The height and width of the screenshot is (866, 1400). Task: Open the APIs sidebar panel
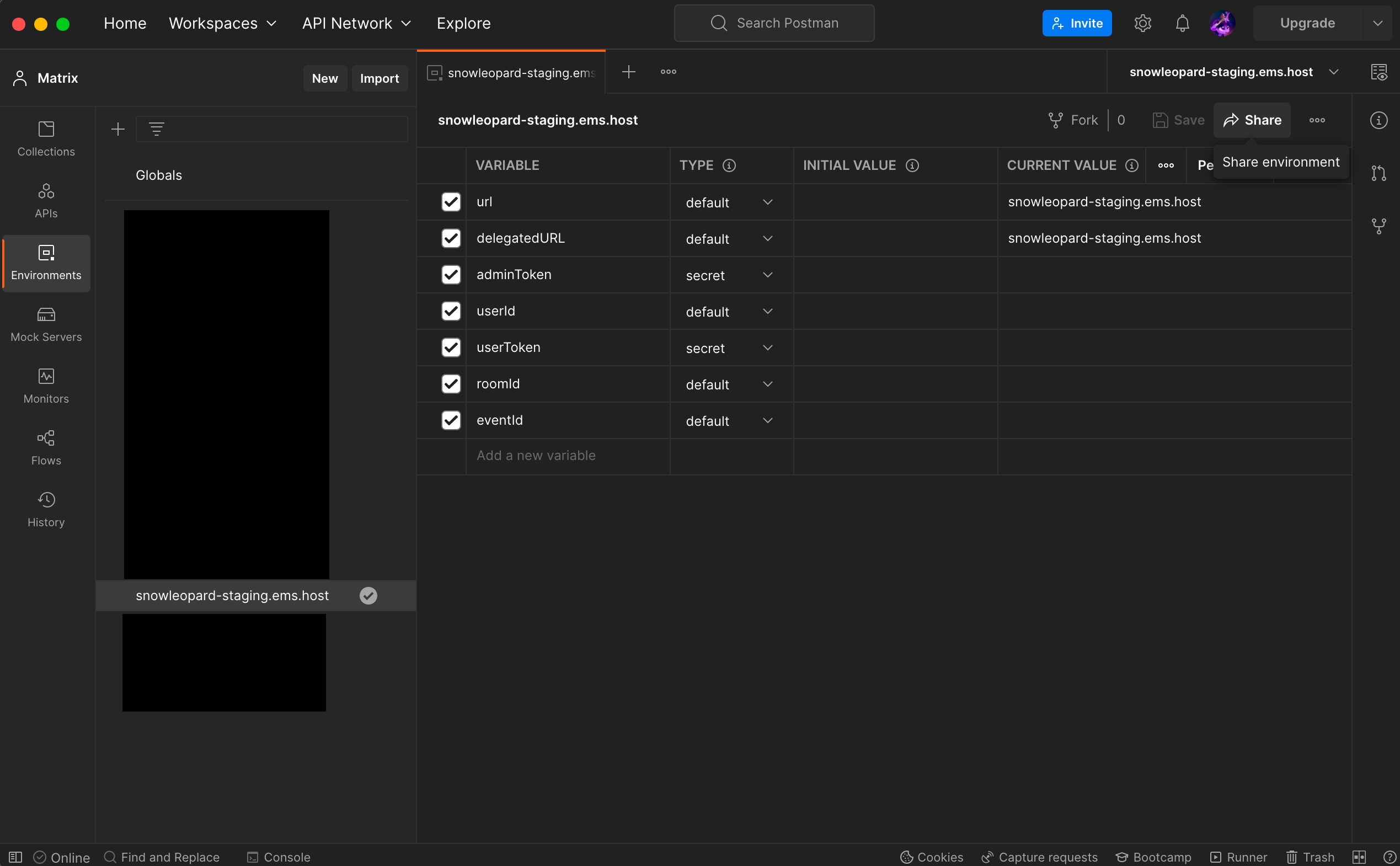[x=46, y=200]
